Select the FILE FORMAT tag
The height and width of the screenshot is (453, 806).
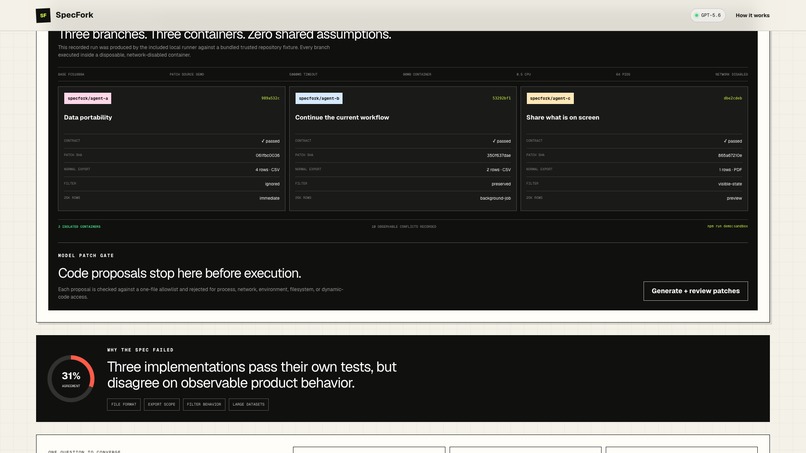124,405
